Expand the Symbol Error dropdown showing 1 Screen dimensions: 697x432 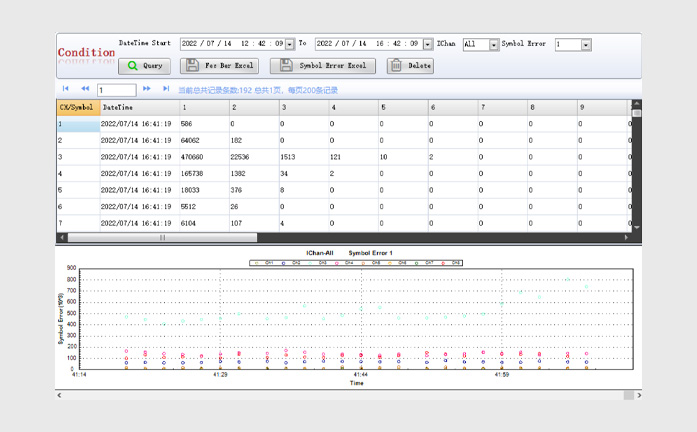[586, 44]
